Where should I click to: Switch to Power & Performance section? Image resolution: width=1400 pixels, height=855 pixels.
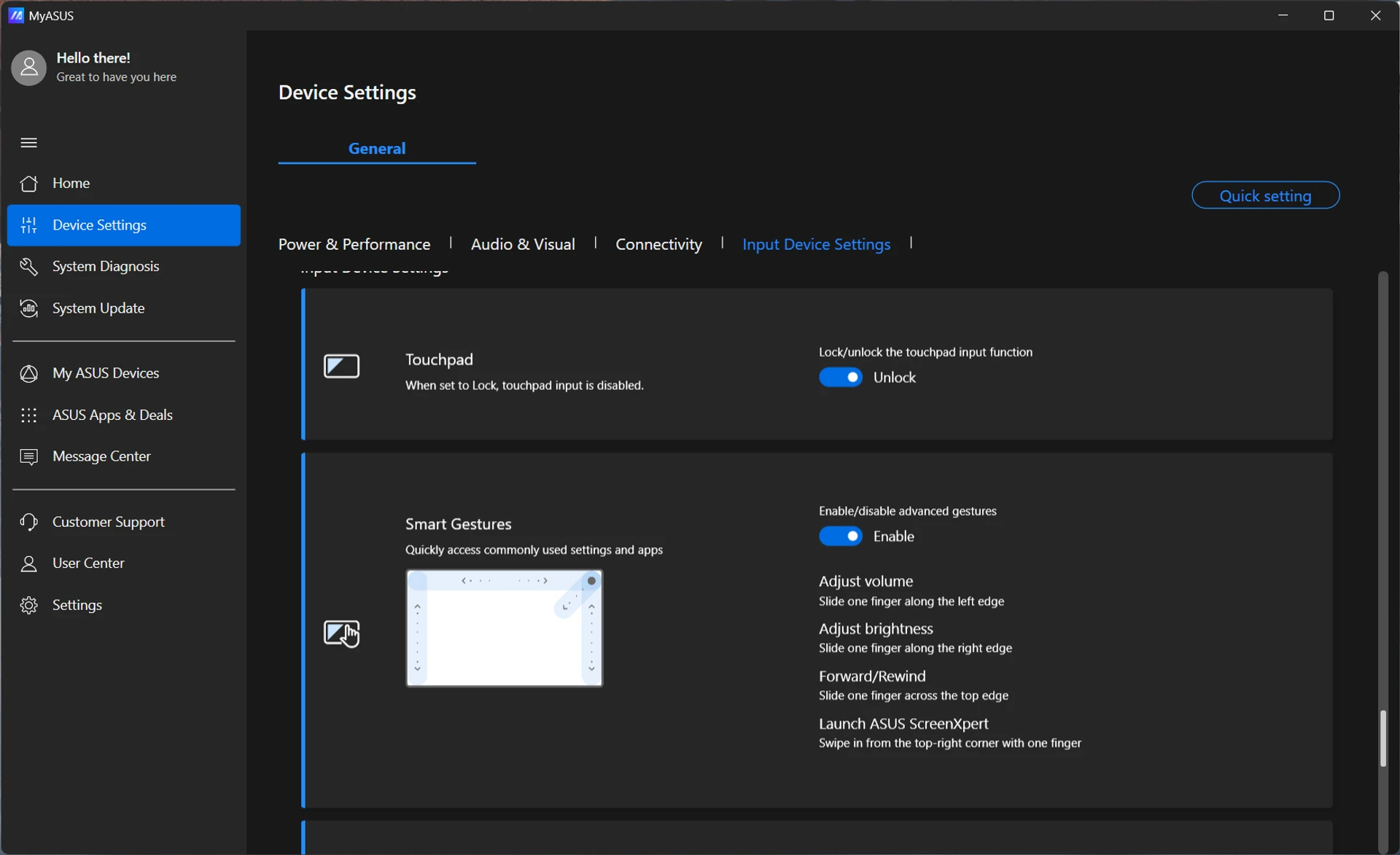coord(354,244)
